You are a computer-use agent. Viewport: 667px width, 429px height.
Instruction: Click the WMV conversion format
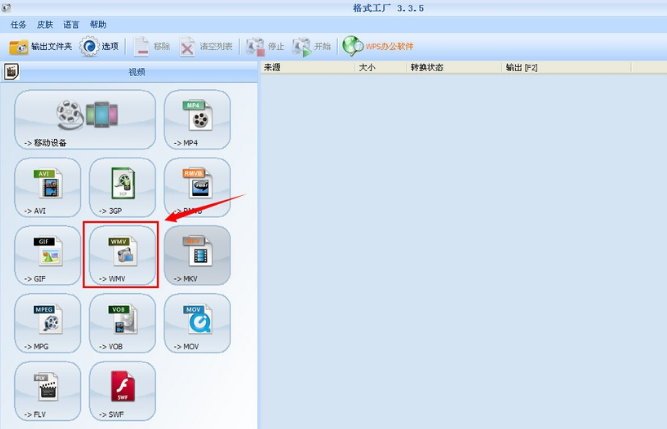pyautogui.click(x=123, y=255)
